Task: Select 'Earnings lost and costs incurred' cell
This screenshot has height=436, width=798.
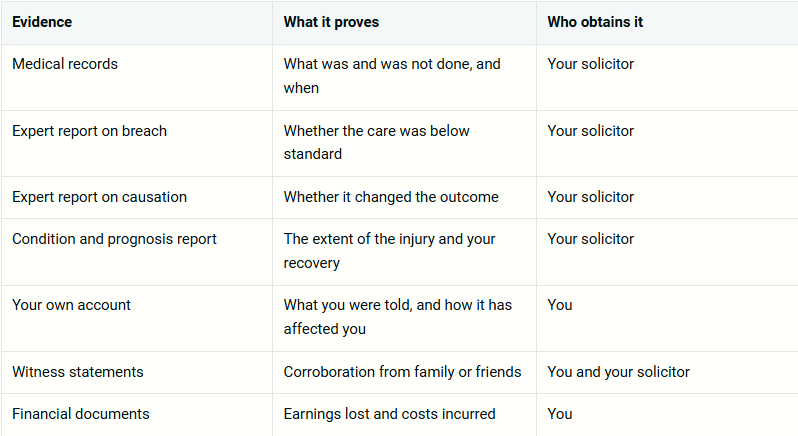Action: [x=404, y=415]
